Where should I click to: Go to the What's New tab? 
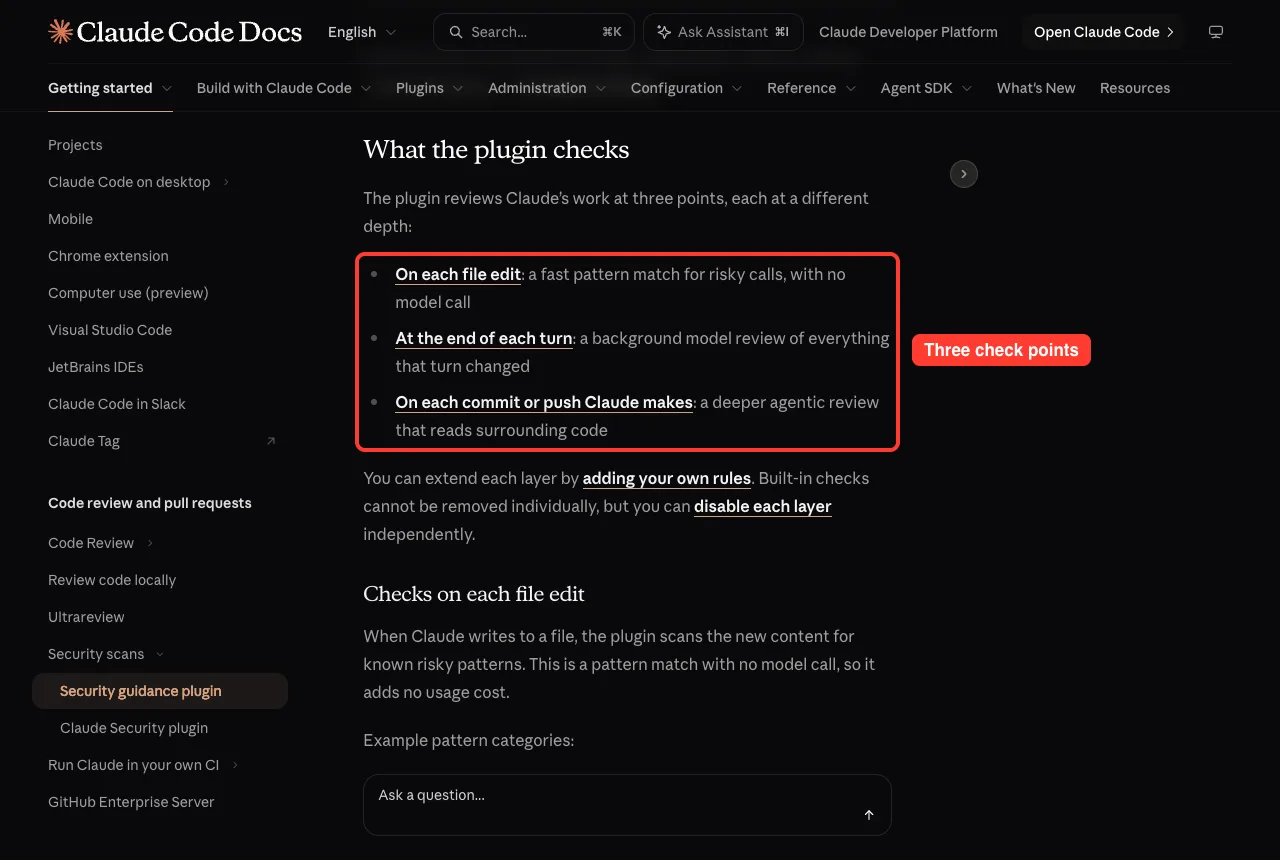coord(1036,88)
